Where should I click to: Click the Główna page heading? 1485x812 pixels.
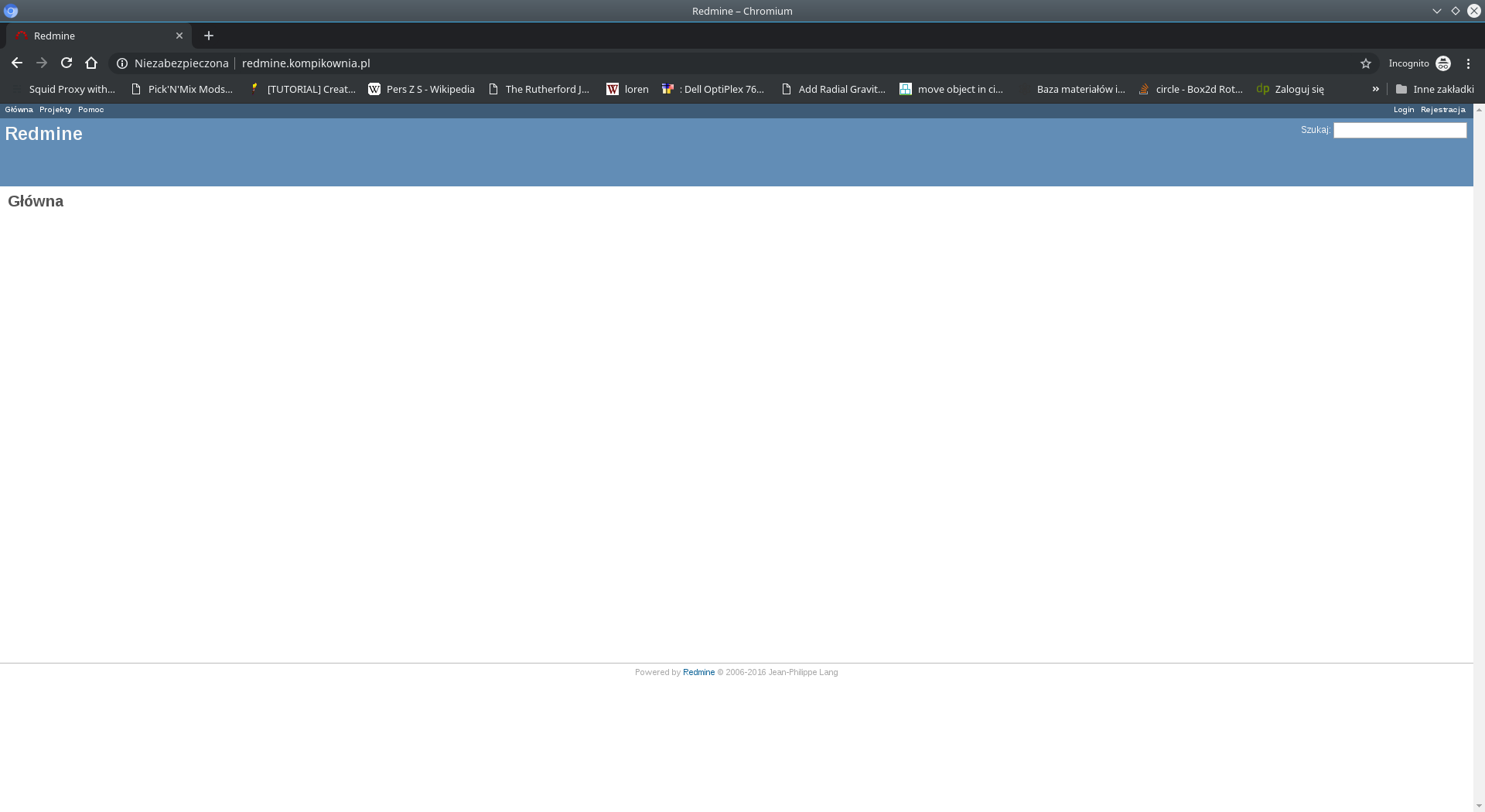(36, 201)
